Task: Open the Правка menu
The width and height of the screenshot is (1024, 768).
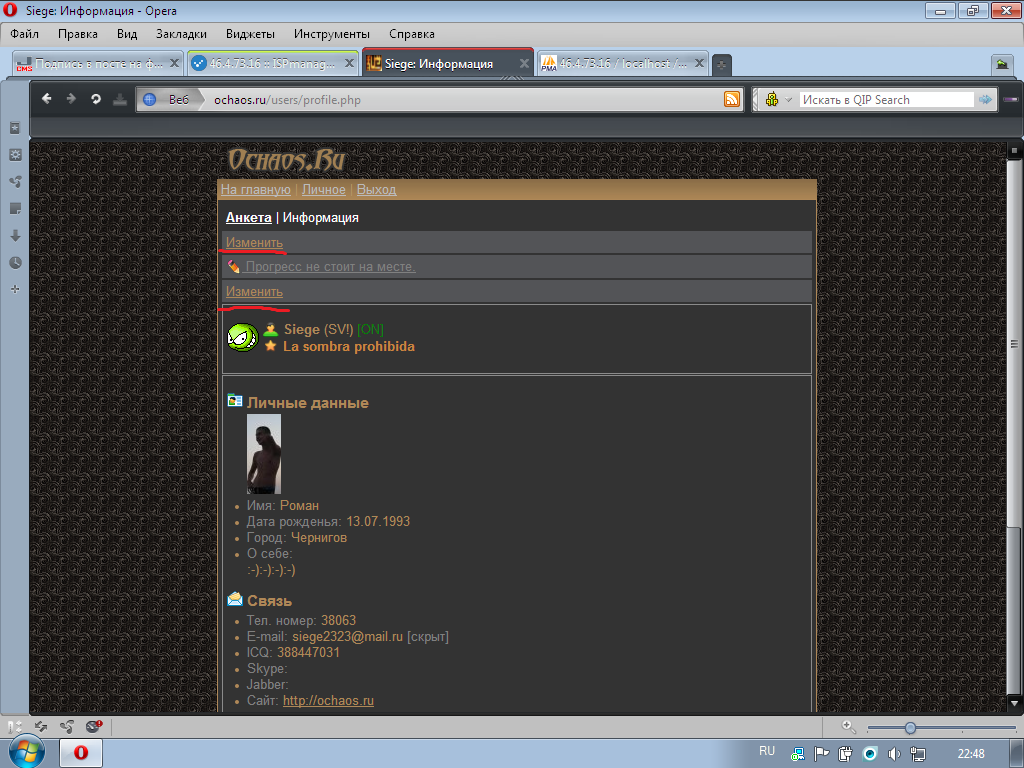Action: tap(78, 34)
